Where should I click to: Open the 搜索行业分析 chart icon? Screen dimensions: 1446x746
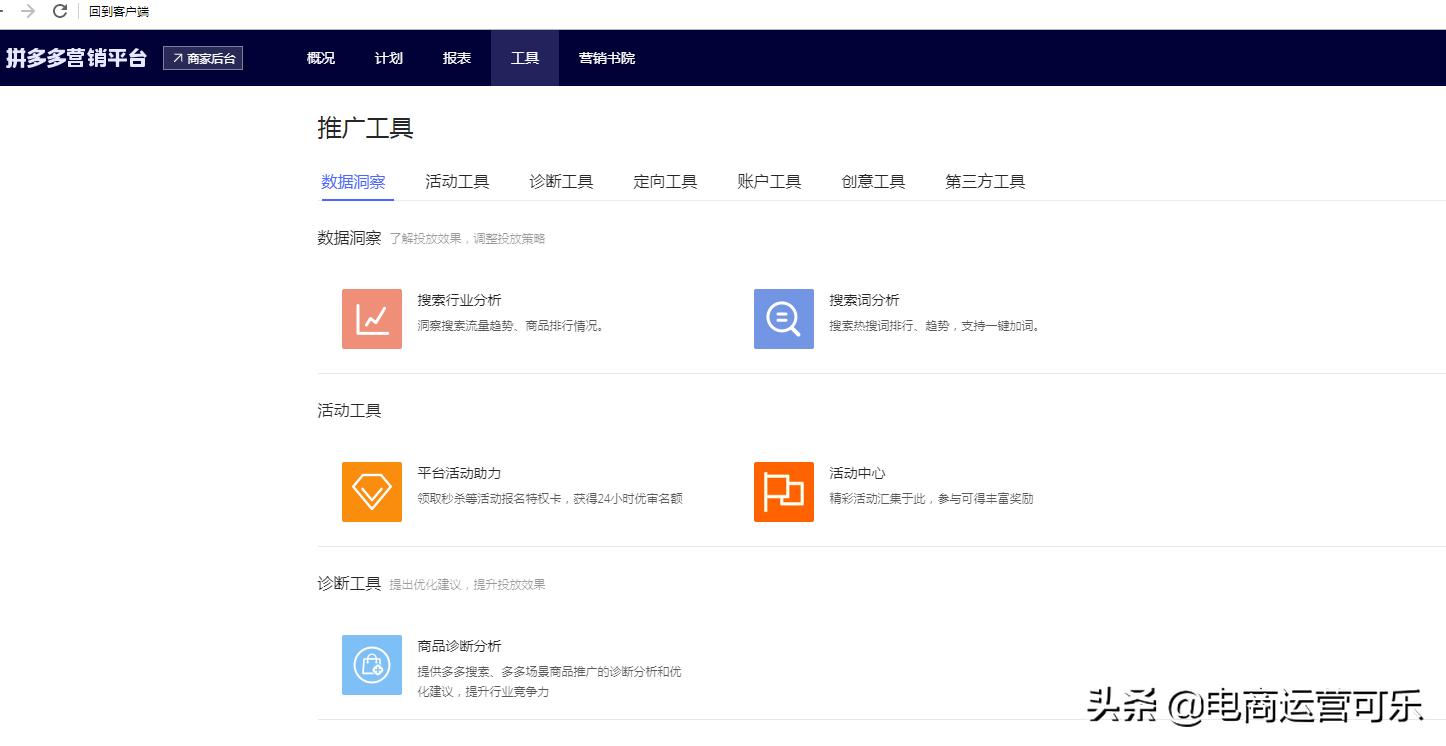point(371,318)
